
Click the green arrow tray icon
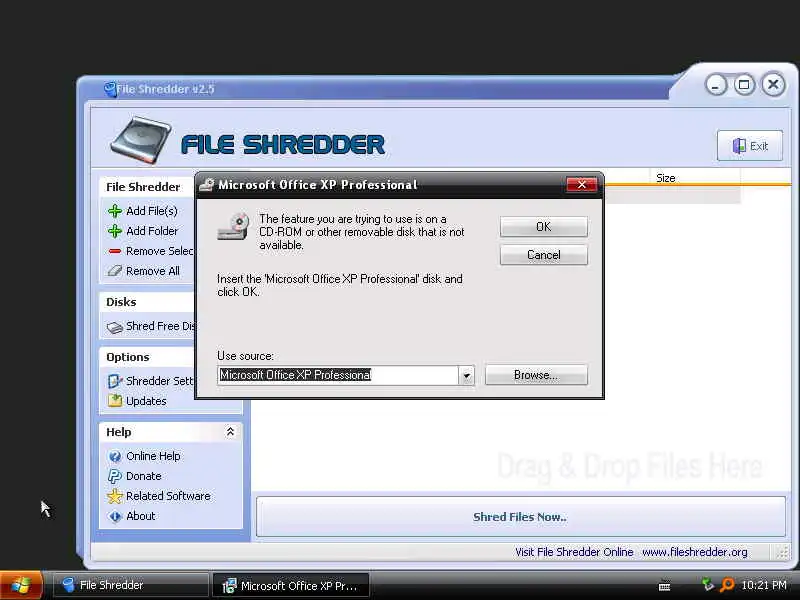pos(708,584)
